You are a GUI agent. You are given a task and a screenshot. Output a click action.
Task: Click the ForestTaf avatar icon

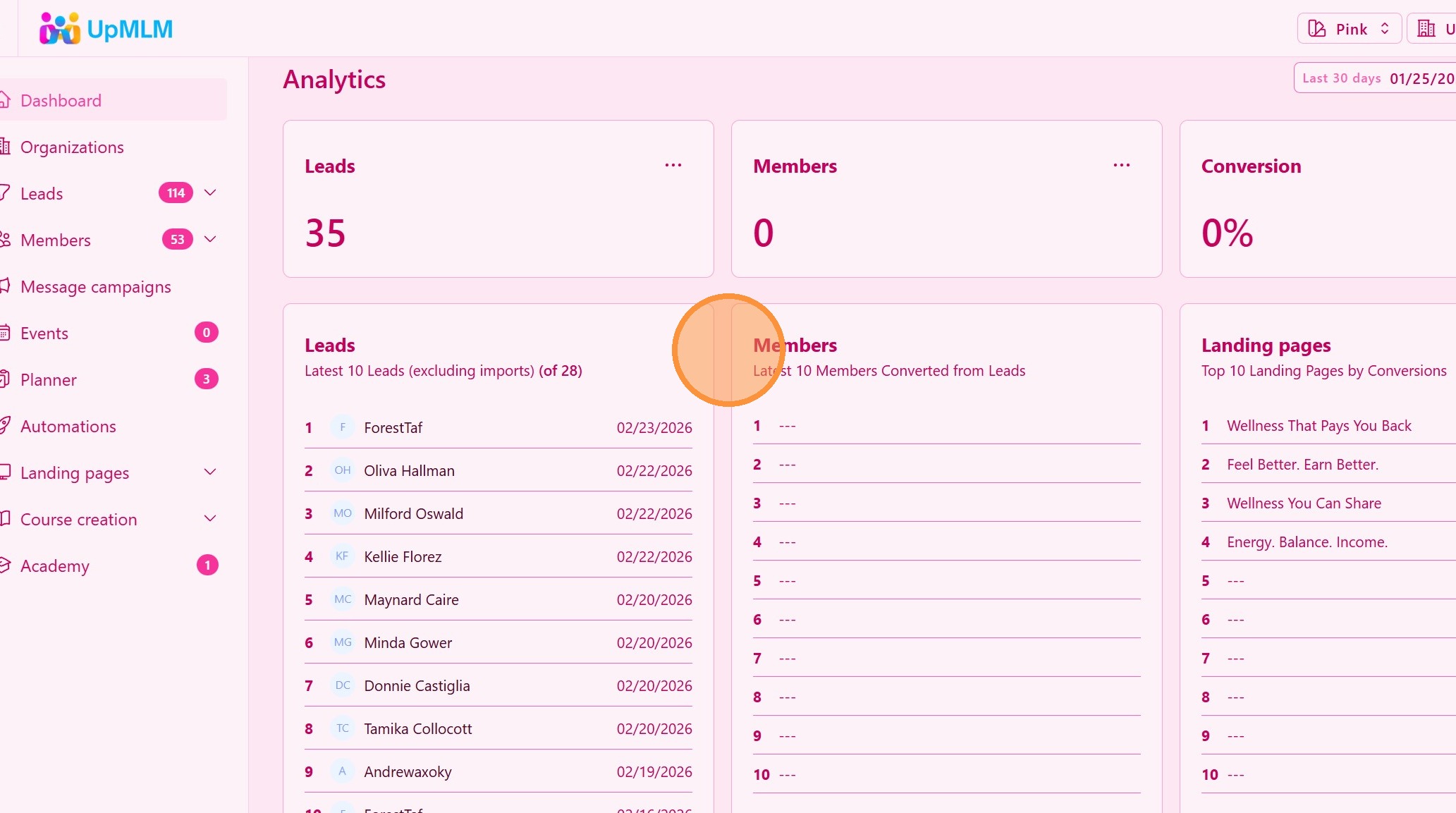pos(343,427)
